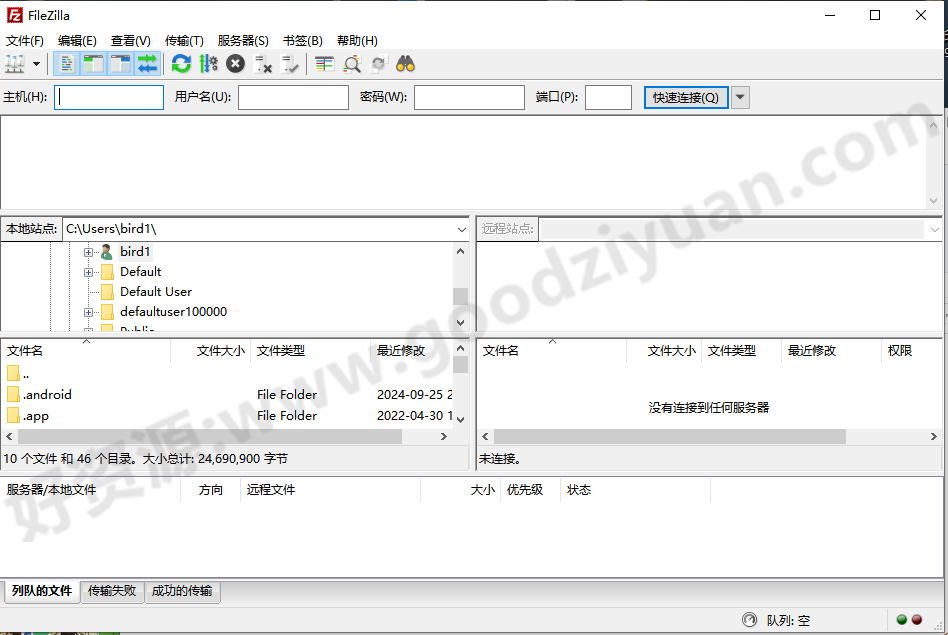Toggle the message log display
This screenshot has width=948, height=635.
click(x=65, y=64)
